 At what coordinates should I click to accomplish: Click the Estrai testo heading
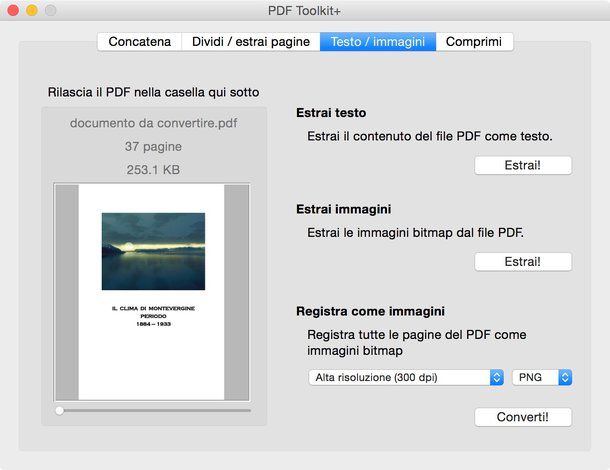[331, 113]
